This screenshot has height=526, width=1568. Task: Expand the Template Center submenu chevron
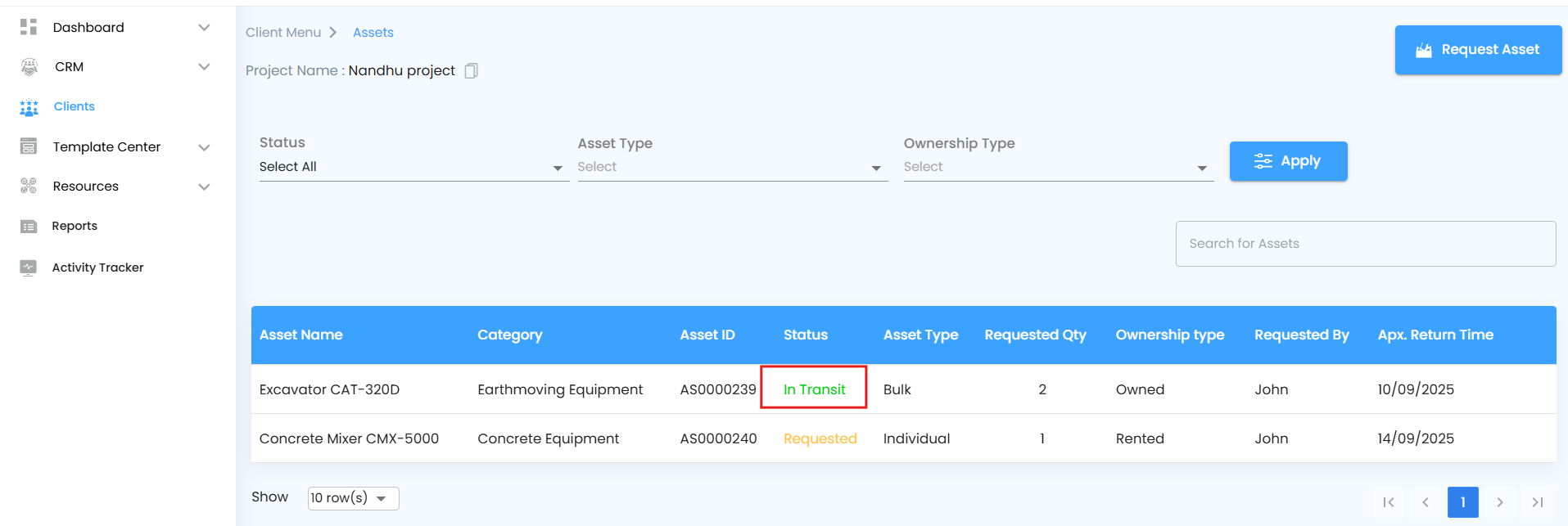(x=204, y=147)
